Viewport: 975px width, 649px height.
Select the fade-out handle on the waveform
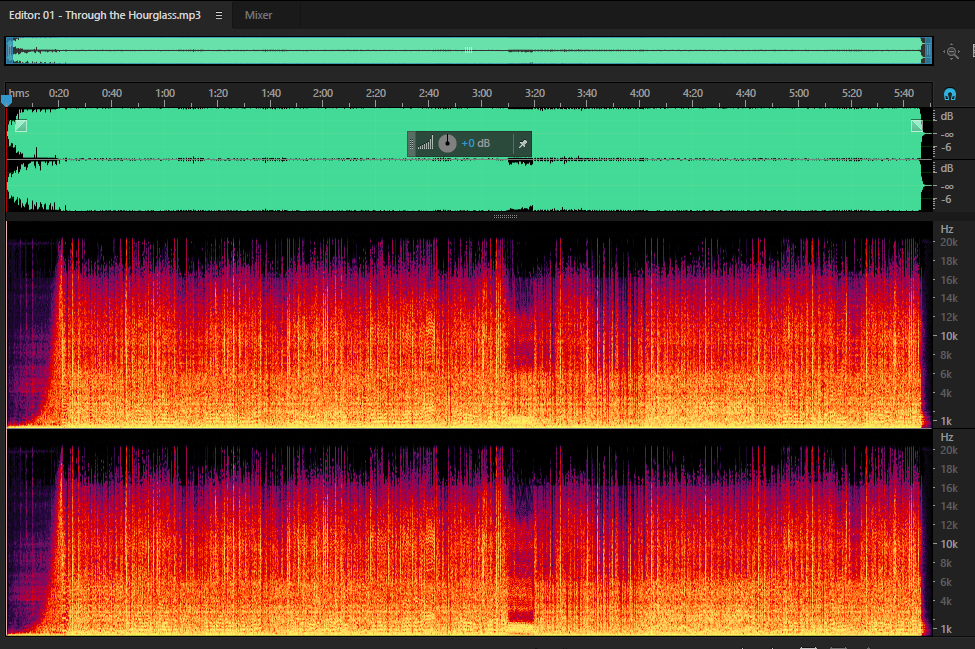[x=917, y=126]
